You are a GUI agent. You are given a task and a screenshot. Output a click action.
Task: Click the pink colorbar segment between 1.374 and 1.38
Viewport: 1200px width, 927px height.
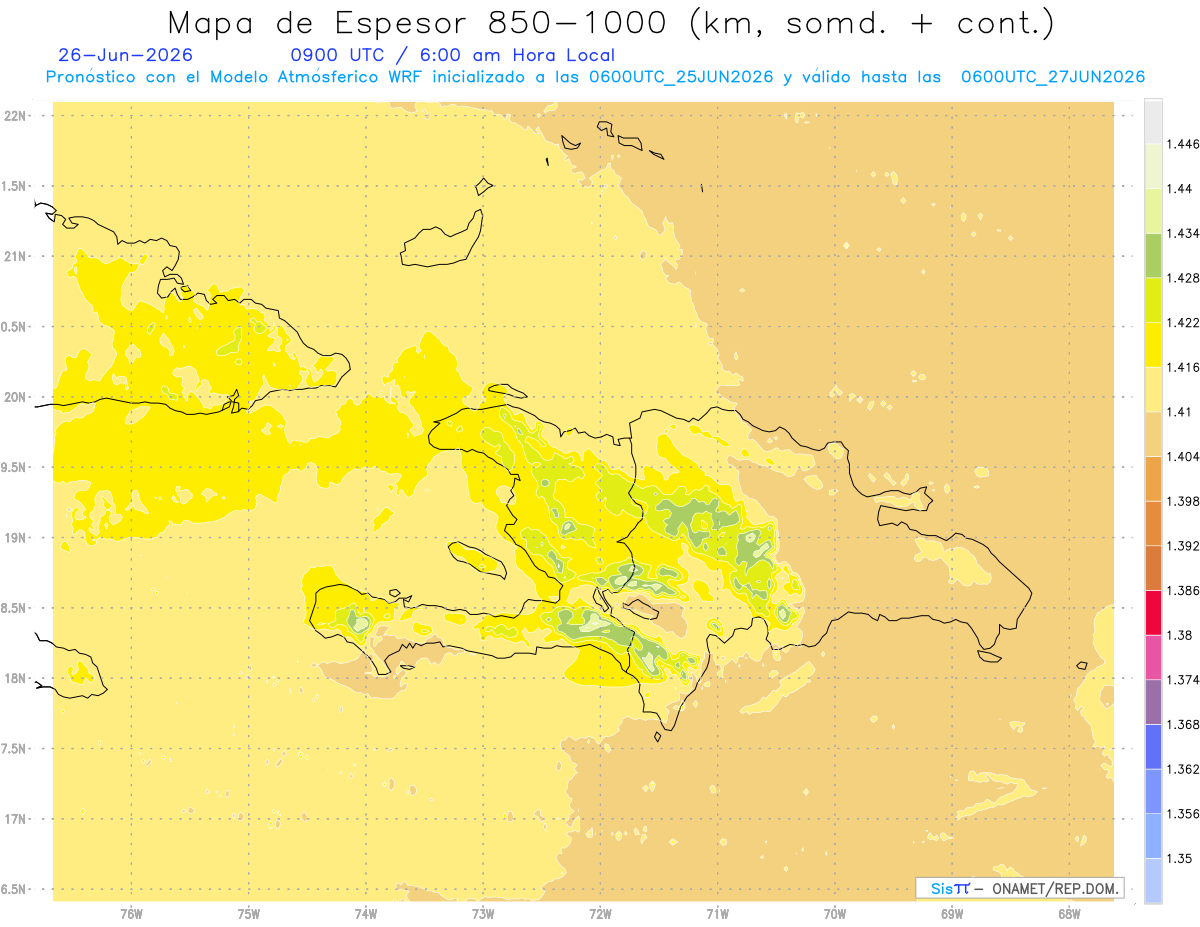(x=1153, y=658)
